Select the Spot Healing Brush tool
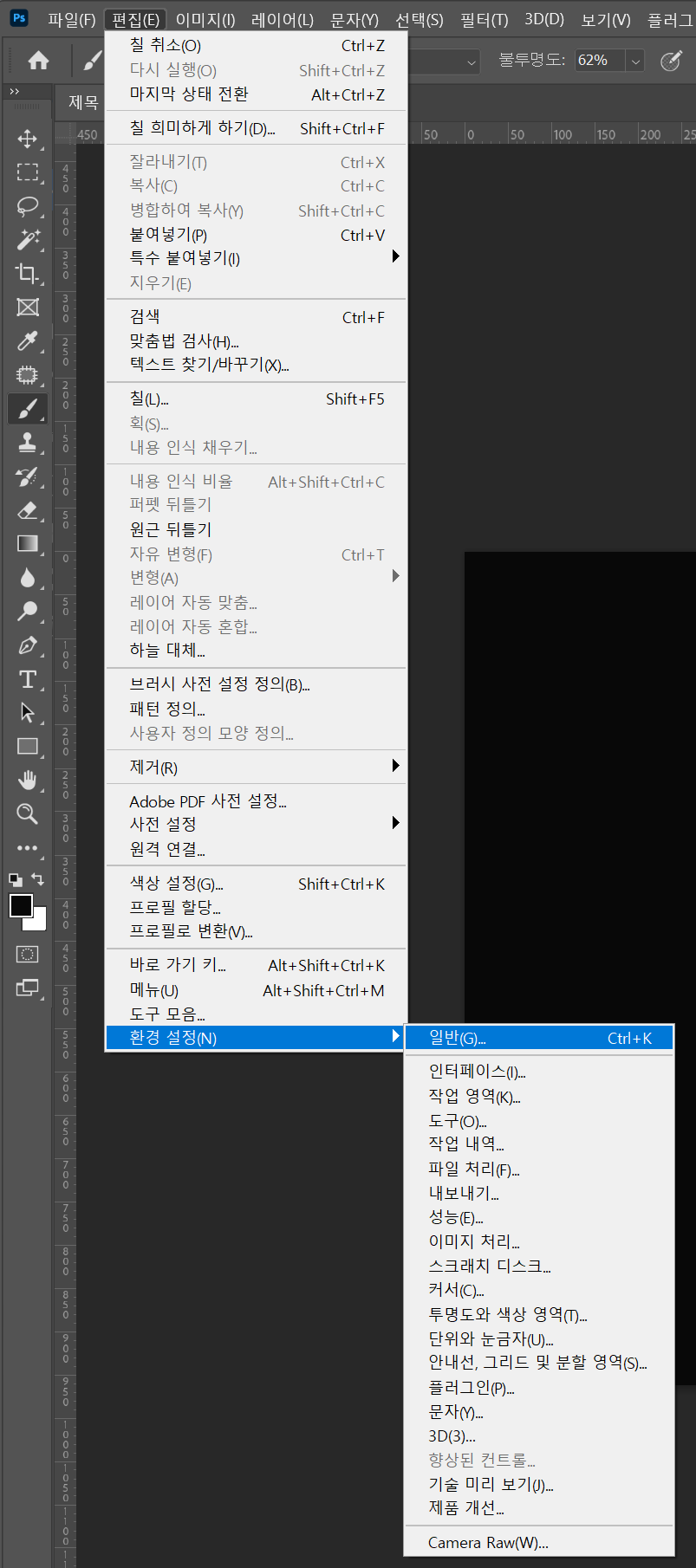Image resolution: width=696 pixels, height=1568 pixels. click(27, 375)
